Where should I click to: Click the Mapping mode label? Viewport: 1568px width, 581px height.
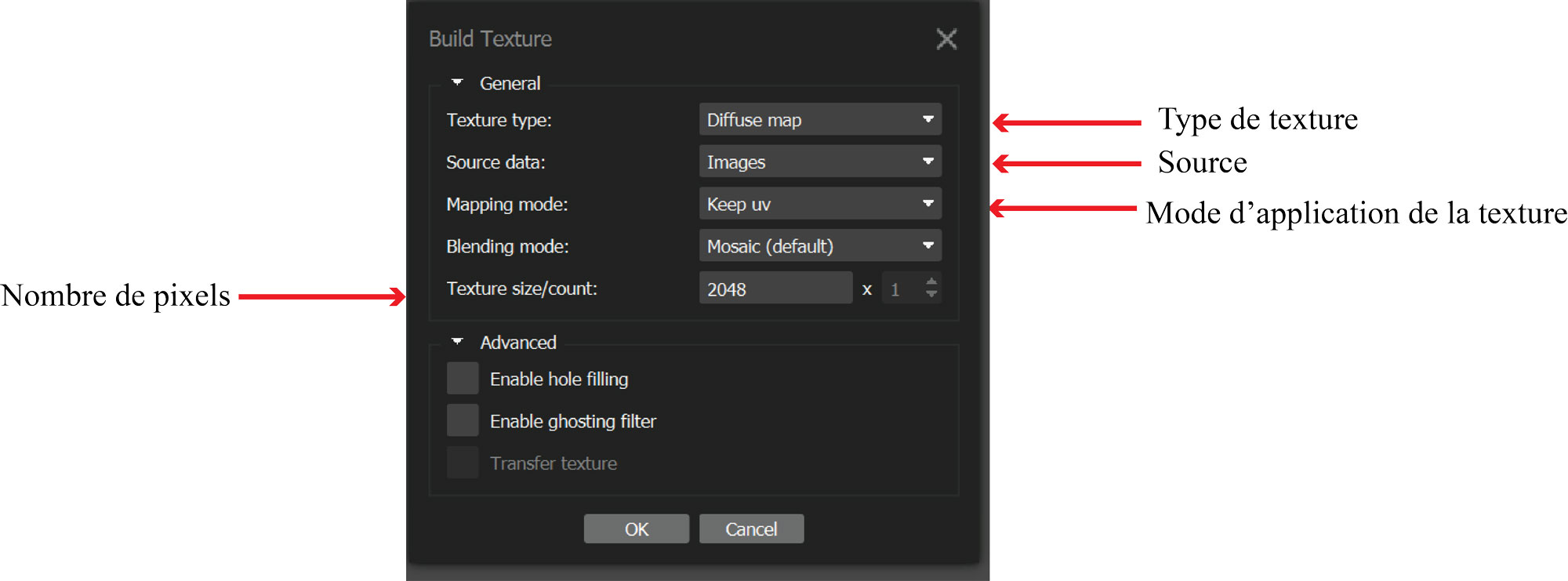[506, 205]
